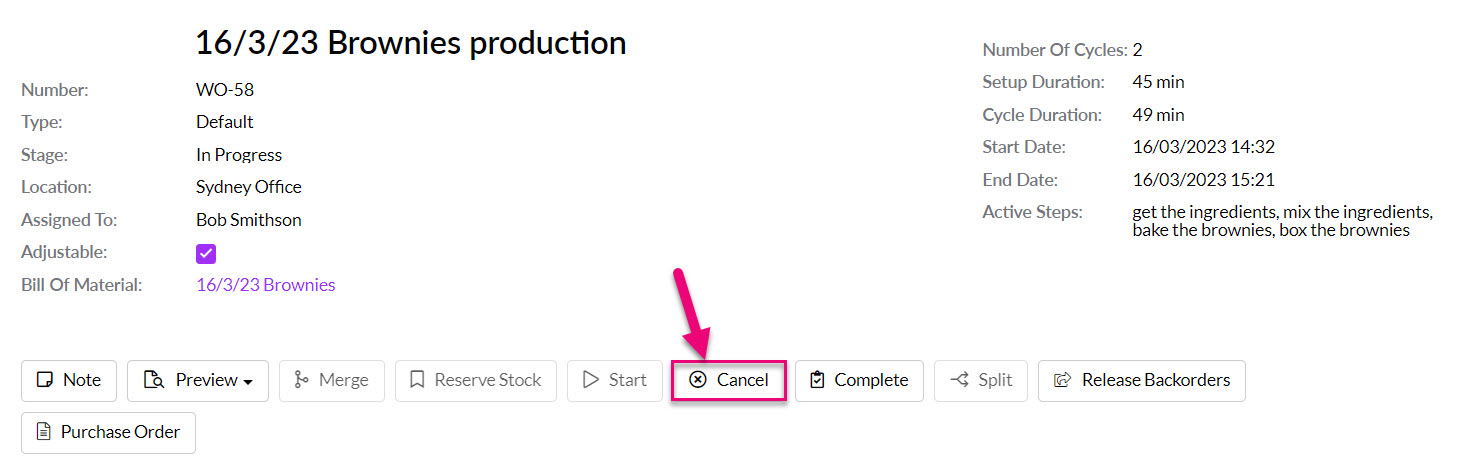Click the WO-58 work order number
Viewport: 1457px width, 470px height.
[225, 90]
